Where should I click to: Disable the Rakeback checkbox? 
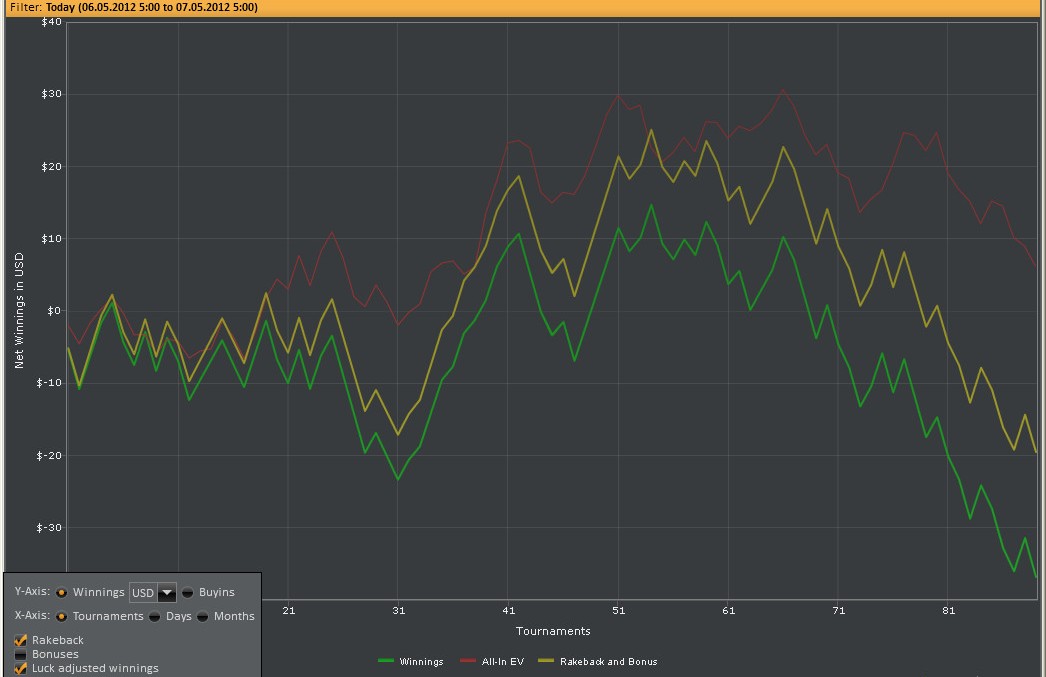[21, 640]
